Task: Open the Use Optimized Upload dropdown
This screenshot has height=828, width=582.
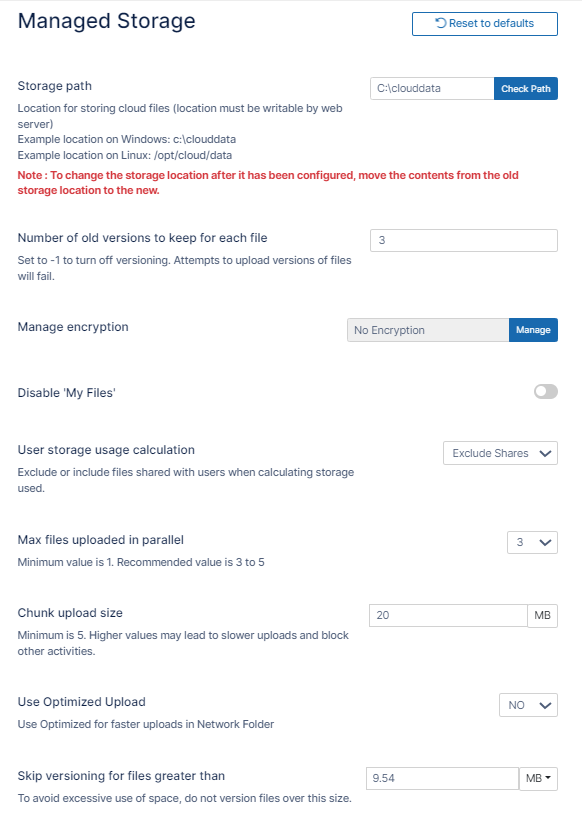Action: [528, 705]
